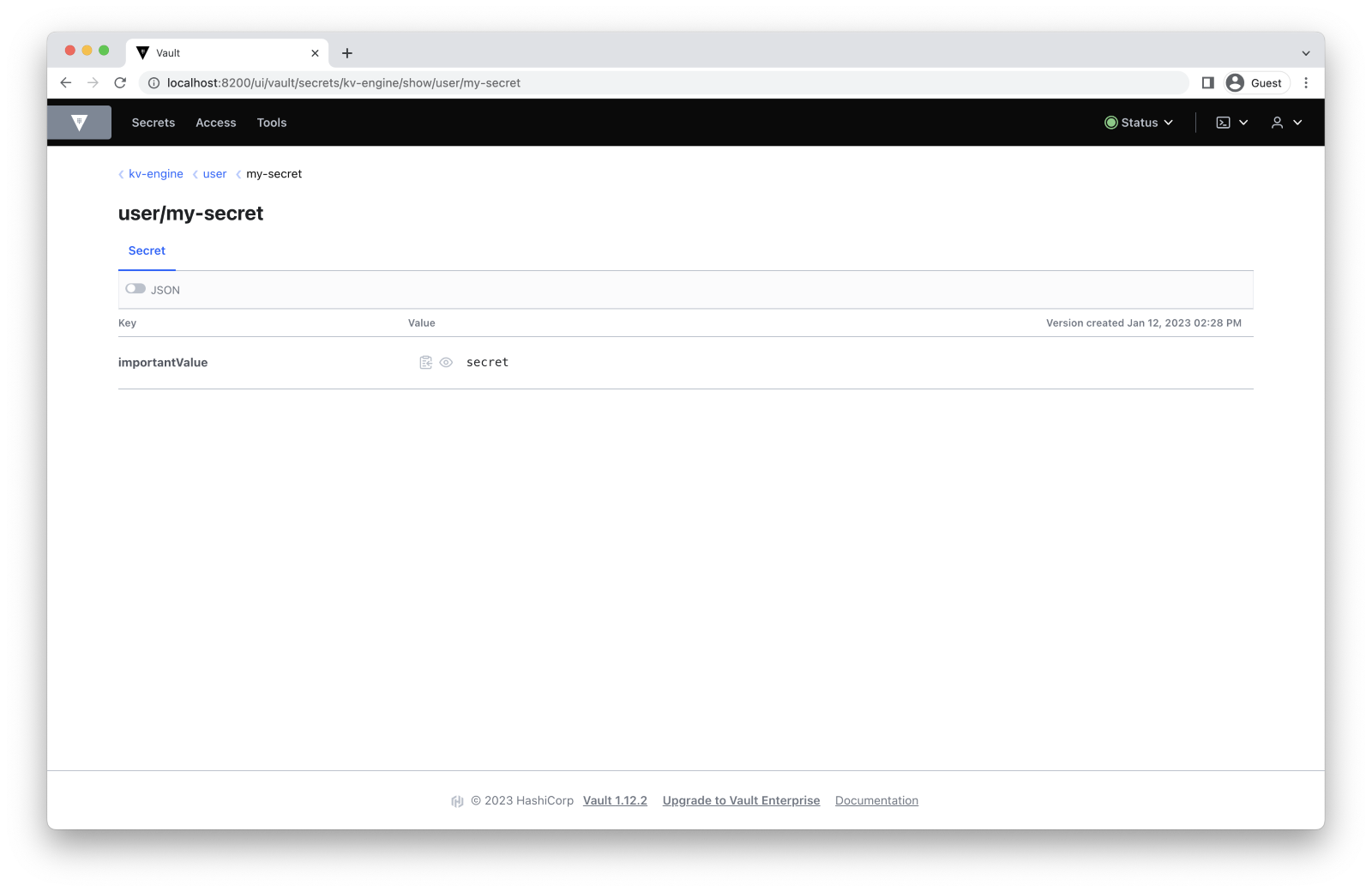This screenshot has width=1372, height=892.
Task: Click the browser back arrow
Action: pyautogui.click(x=66, y=83)
